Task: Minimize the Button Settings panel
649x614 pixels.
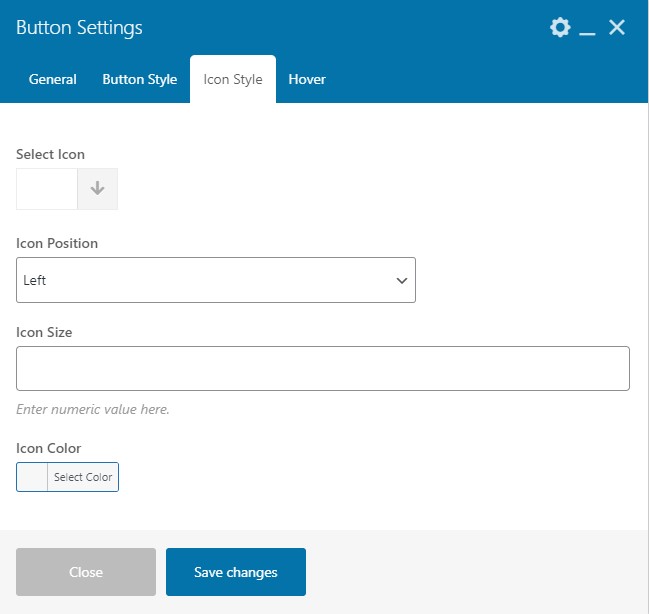Action: click(588, 29)
